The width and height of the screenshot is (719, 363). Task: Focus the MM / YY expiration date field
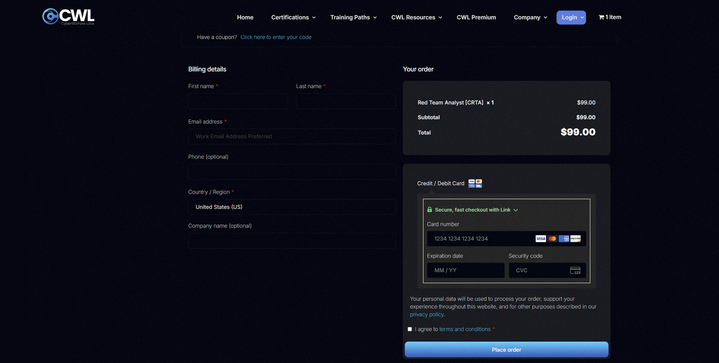tap(465, 270)
